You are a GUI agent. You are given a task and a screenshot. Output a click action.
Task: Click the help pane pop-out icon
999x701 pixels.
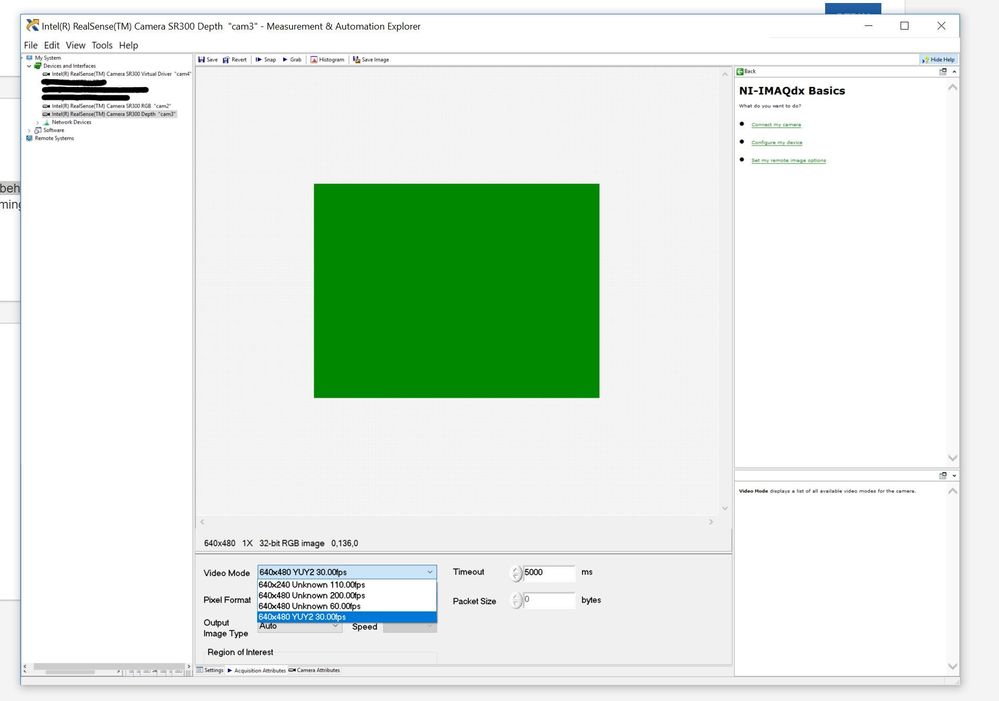coord(943,71)
